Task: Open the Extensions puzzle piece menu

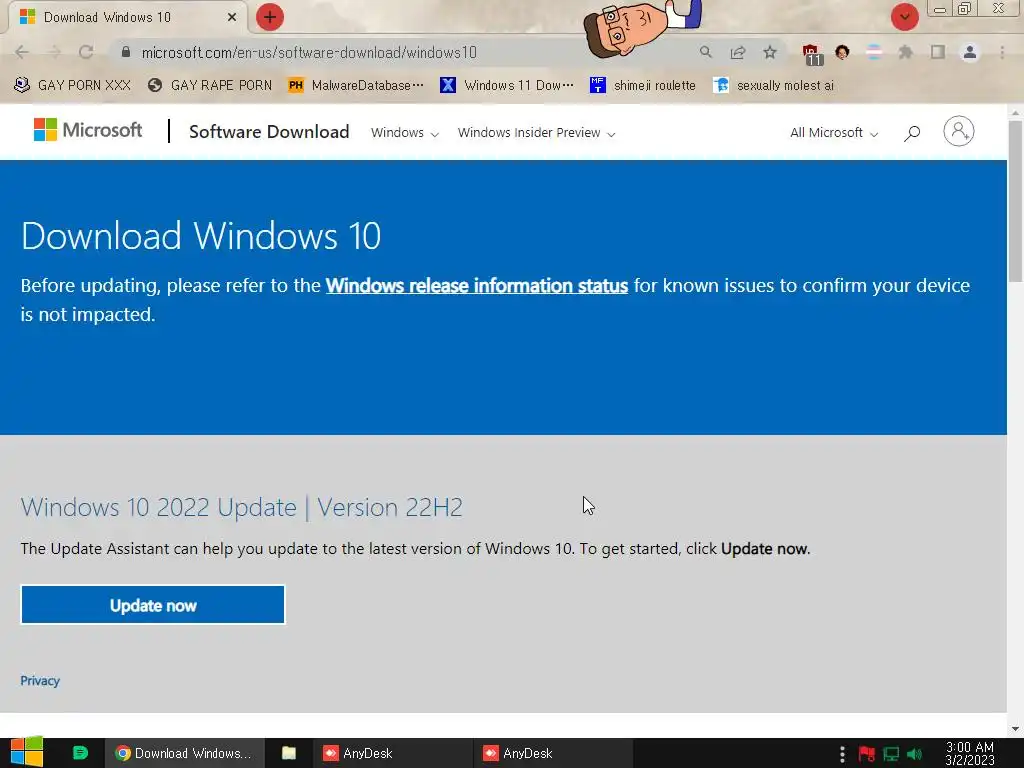Action: click(x=906, y=52)
